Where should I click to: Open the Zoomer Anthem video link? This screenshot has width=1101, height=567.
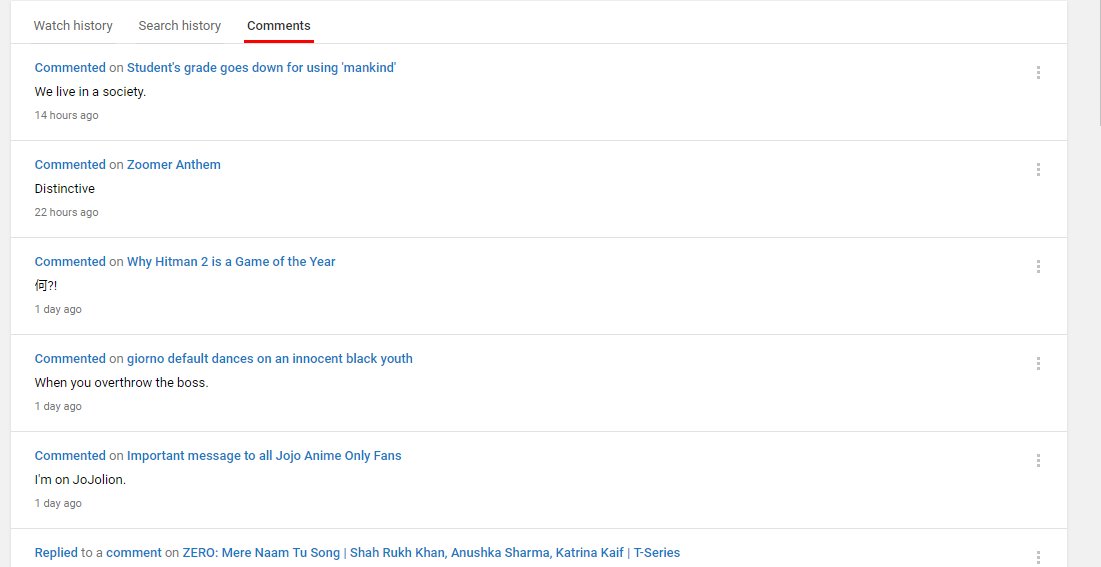(x=173, y=165)
